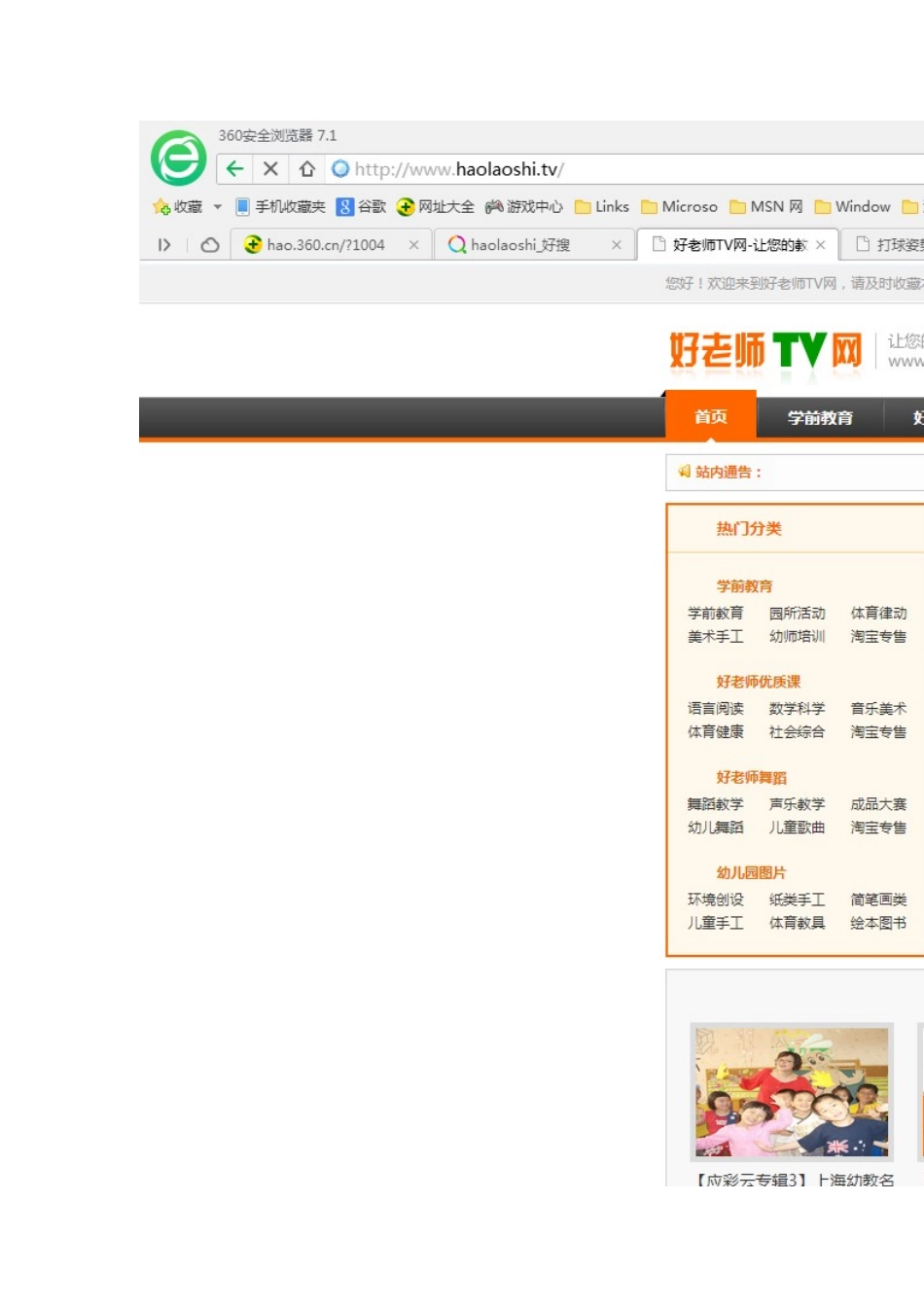This screenshot has width=924, height=1307.
Task: Open the 幼儿园图片 heading
Action: (x=751, y=872)
